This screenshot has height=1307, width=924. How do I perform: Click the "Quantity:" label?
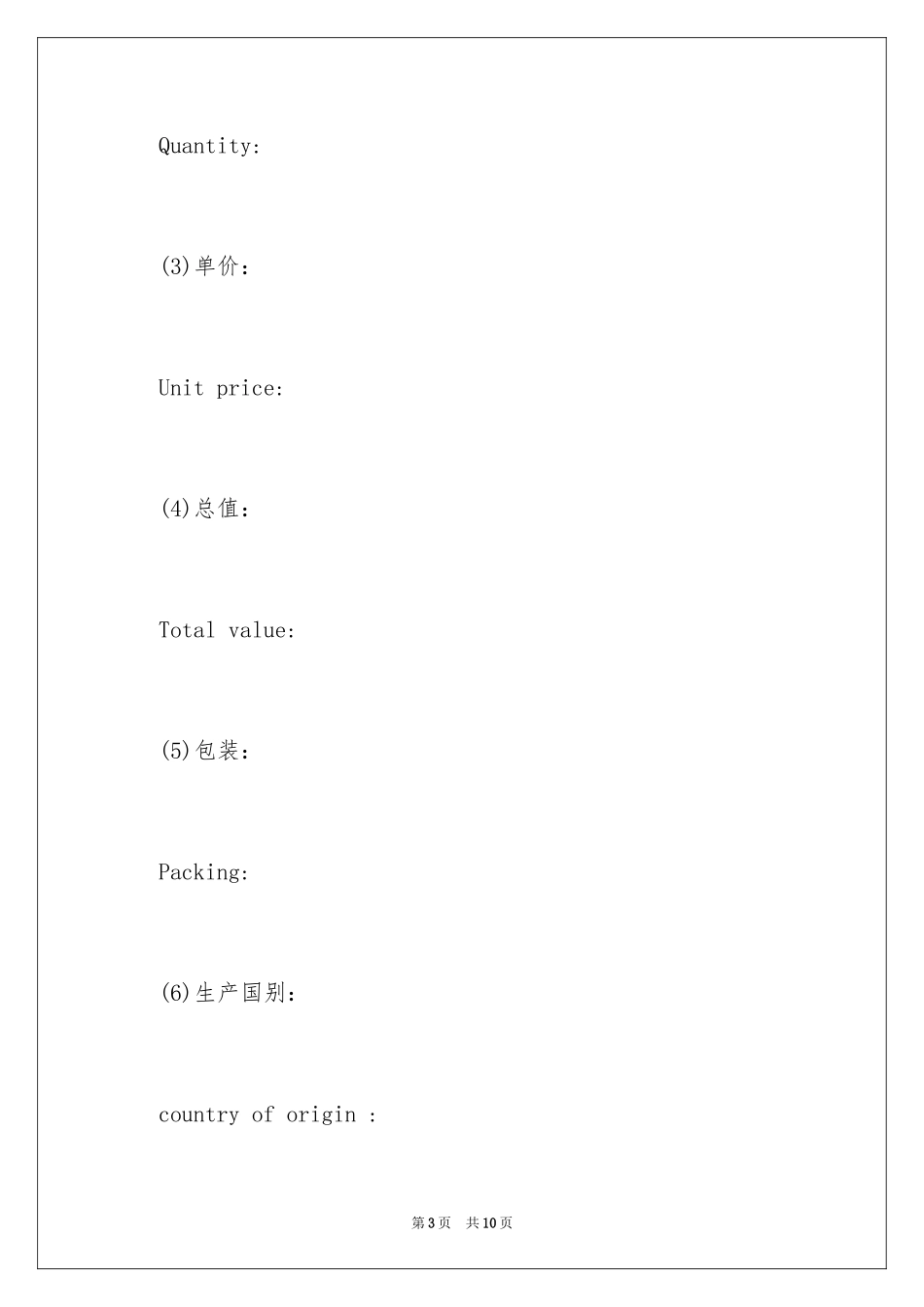coord(209,147)
